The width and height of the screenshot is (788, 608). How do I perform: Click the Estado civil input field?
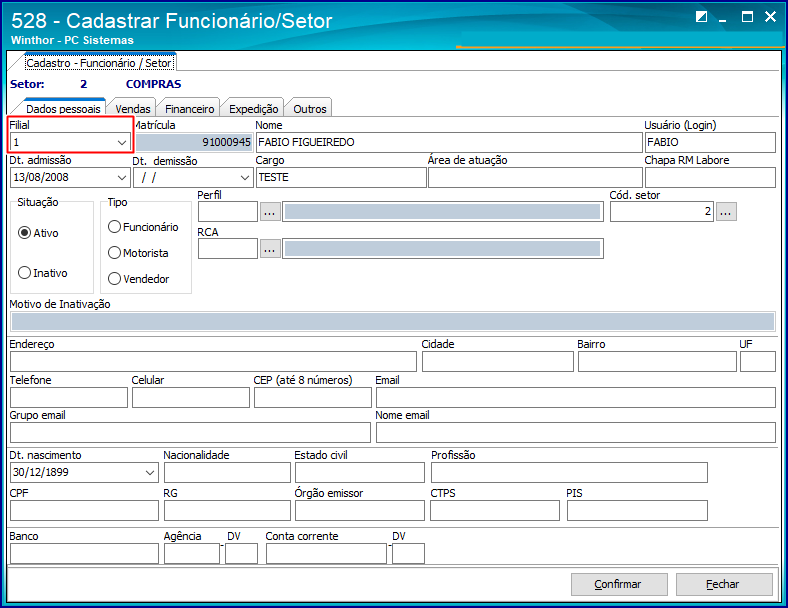360,472
